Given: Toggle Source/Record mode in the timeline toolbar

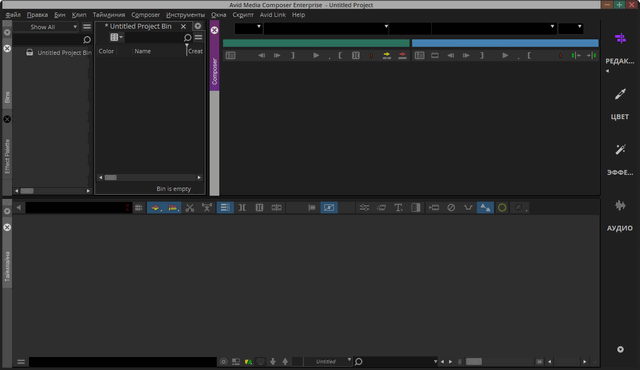Looking at the screenshot, I should [x=329, y=208].
